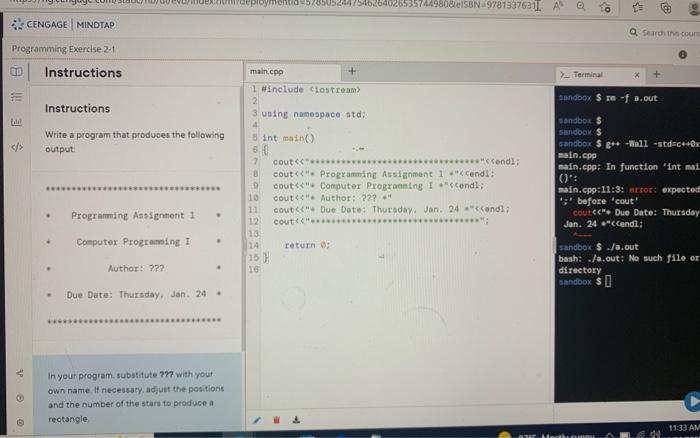Viewport: 700px width, 438px height.
Task: Click the Due Date cout line in editor
Action: 391,209
